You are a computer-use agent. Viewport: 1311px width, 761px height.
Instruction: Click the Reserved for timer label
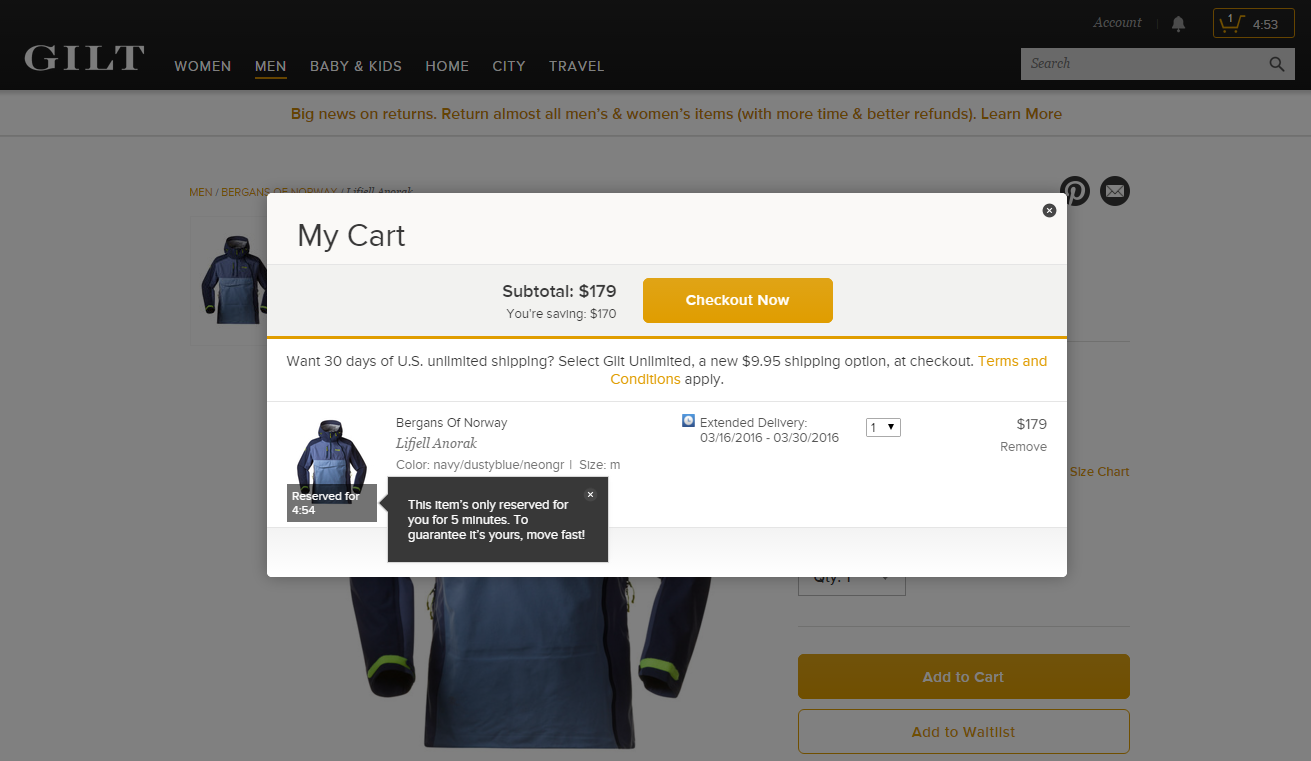pos(331,503)
